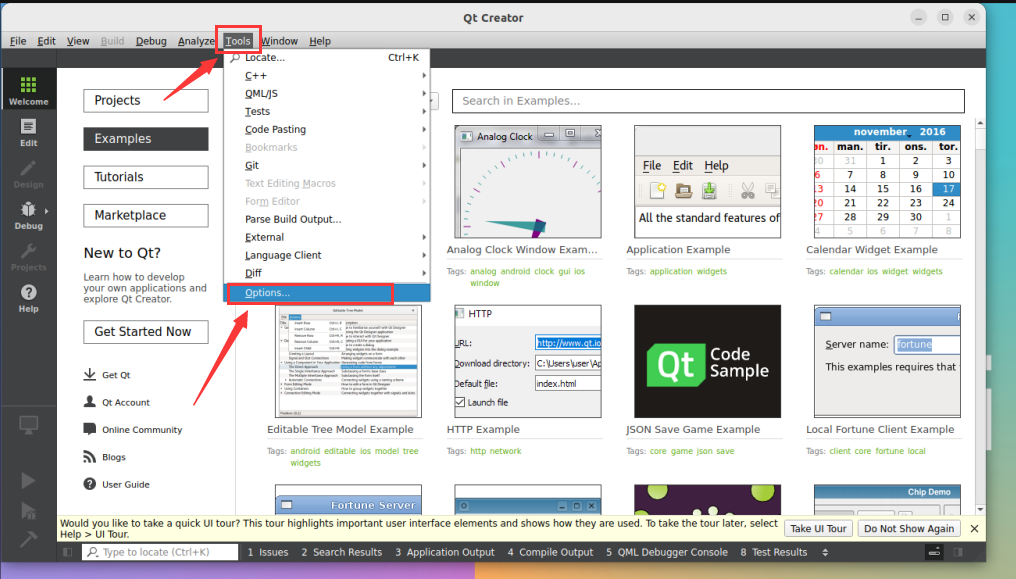Click the Projects button on Welcome page
This screenshot has width=1016, height=579.
pos(146,100)
